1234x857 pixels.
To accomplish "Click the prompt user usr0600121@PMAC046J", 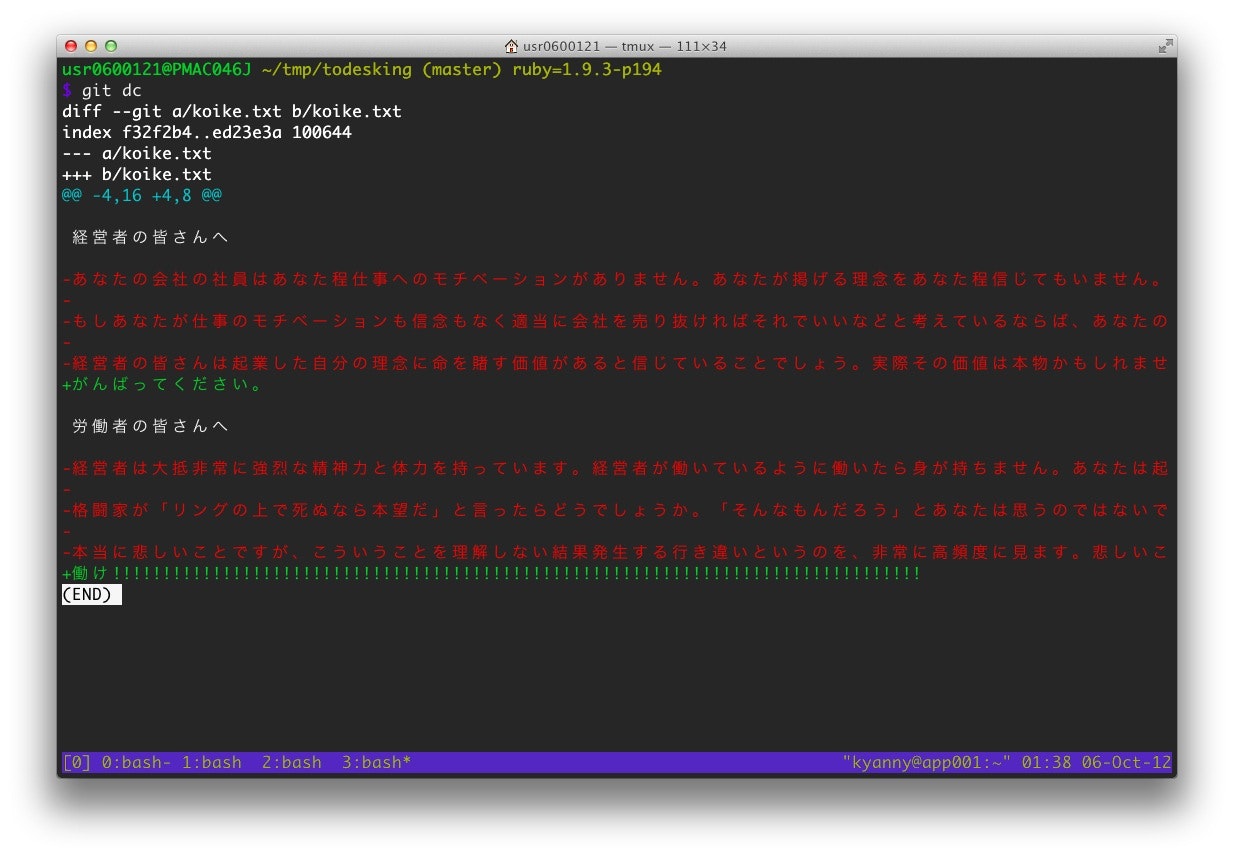I will coord(157,70).
